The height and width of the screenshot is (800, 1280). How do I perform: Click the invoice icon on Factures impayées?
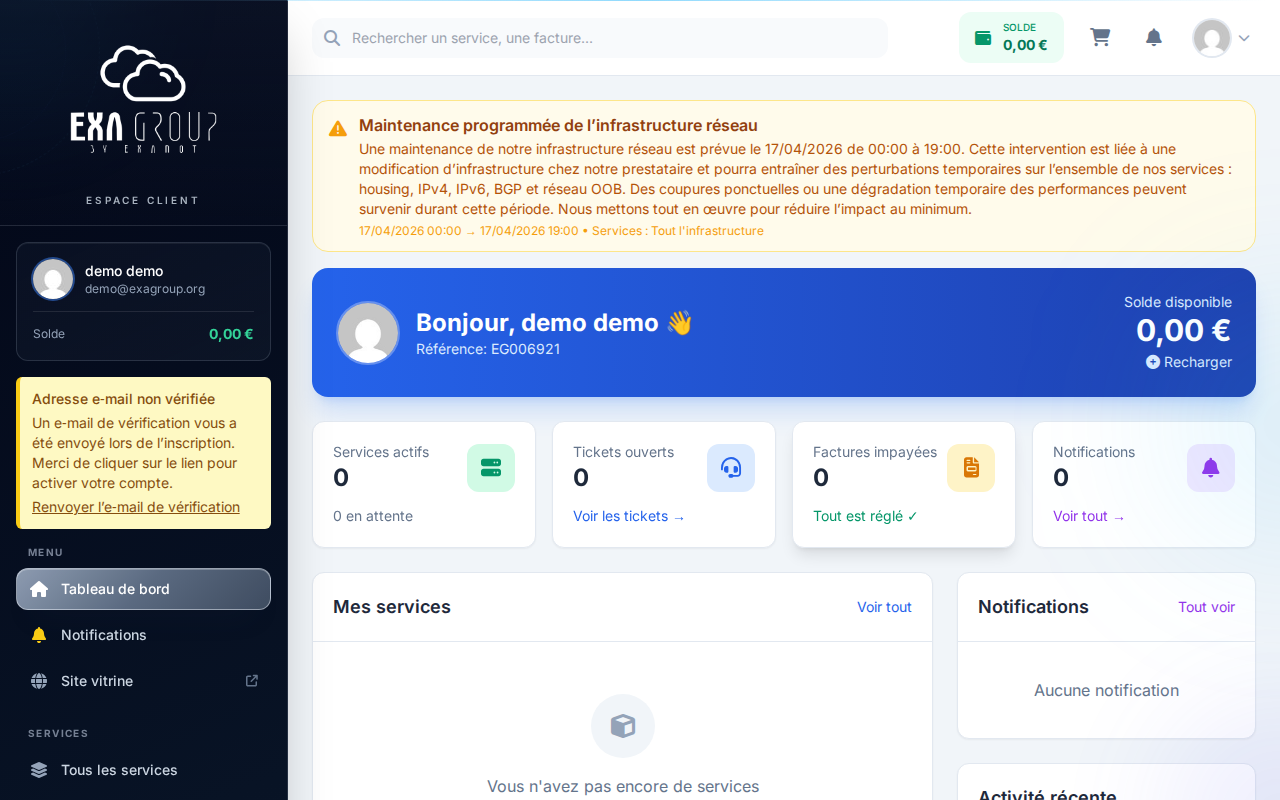[971, 468]
